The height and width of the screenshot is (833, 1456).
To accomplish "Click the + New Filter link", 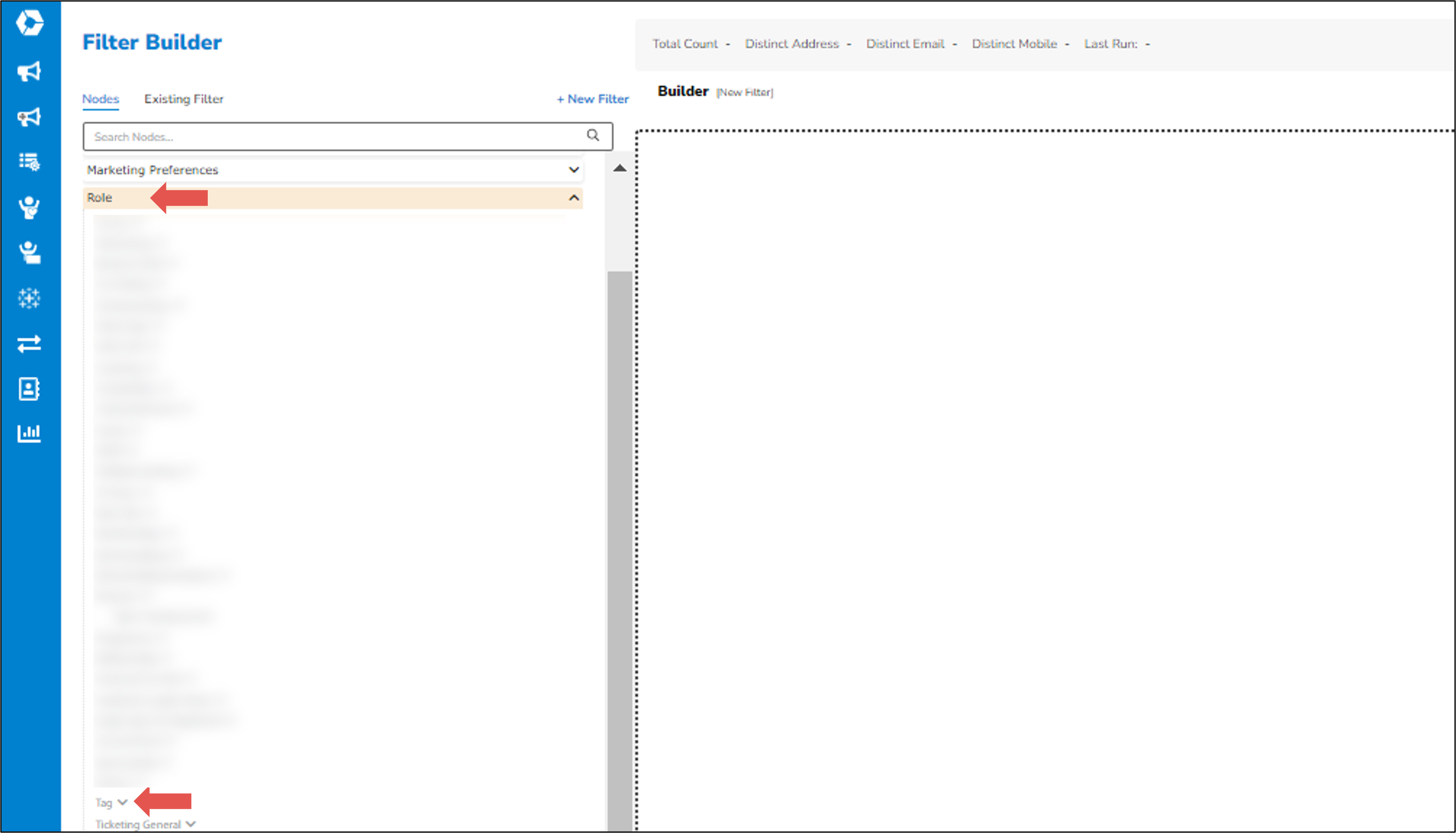I will click(593, 99).
